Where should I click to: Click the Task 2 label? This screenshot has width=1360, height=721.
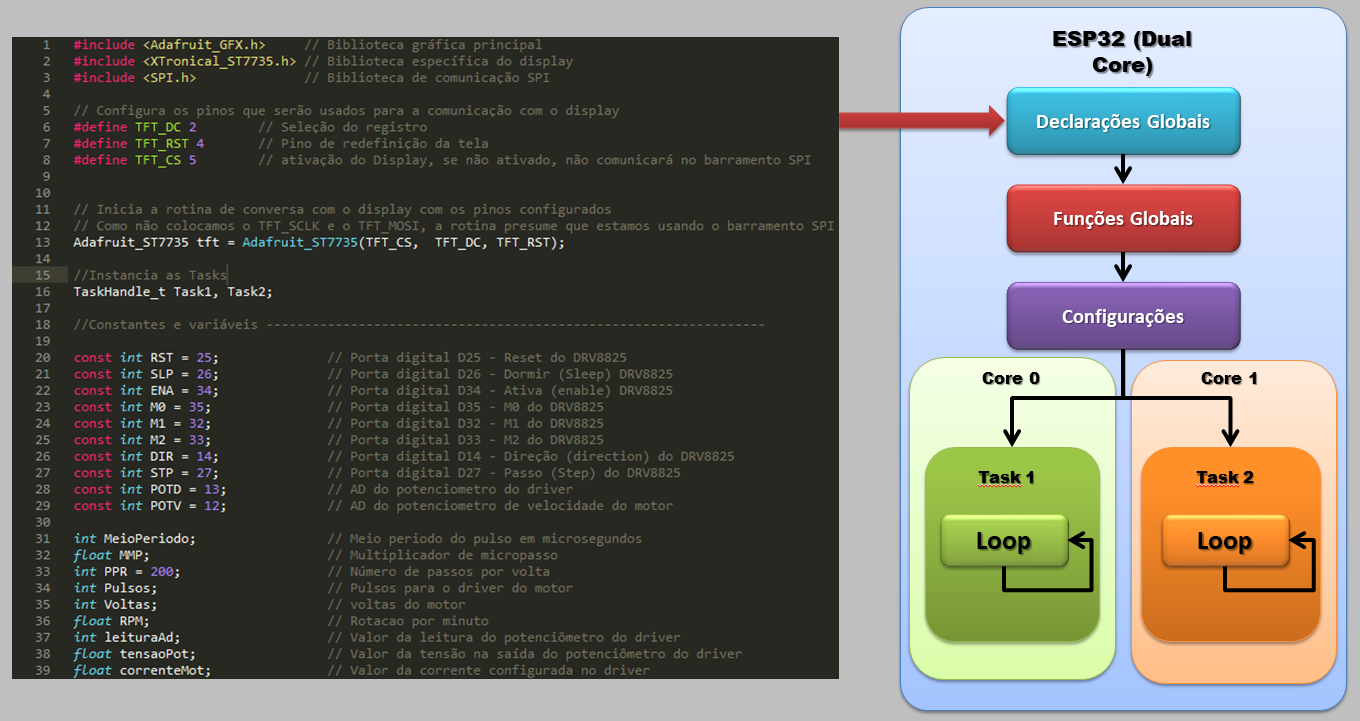pyautogui.click(x=1225, y=478)
